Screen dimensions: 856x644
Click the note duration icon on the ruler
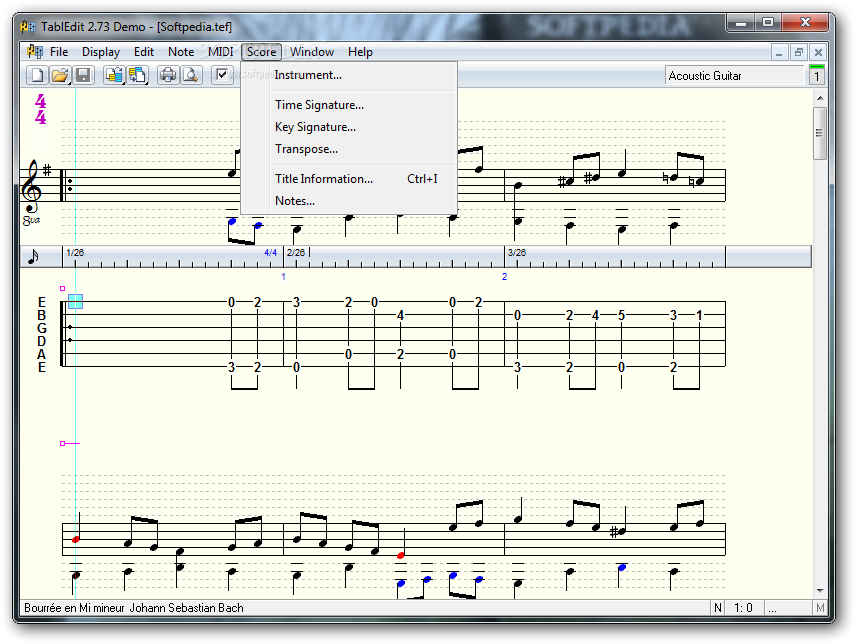[x=33, y=256]
